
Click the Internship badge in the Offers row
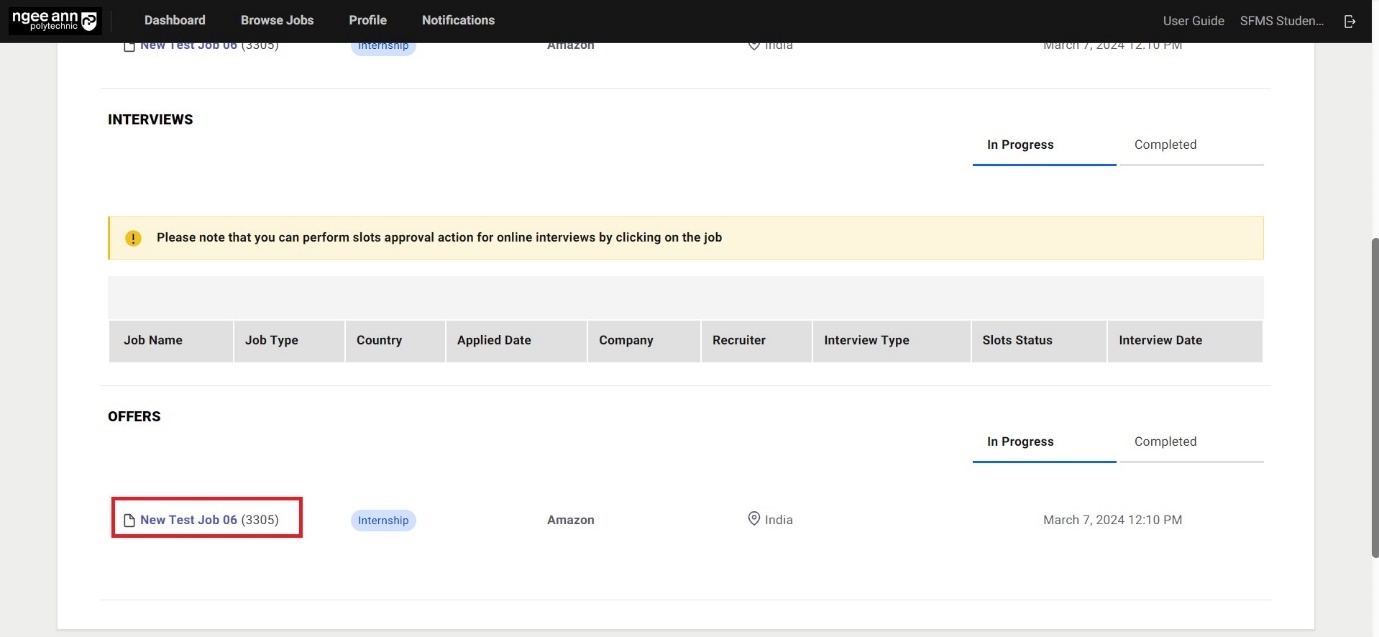click(x=383, y=521)
